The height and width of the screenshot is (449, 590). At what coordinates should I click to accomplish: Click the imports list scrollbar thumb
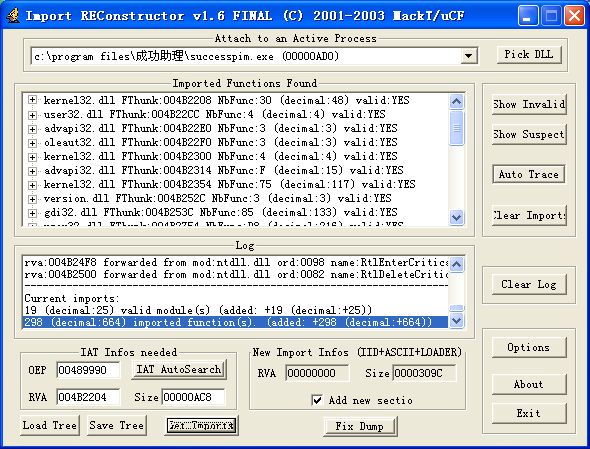click(x=457, y=128)
